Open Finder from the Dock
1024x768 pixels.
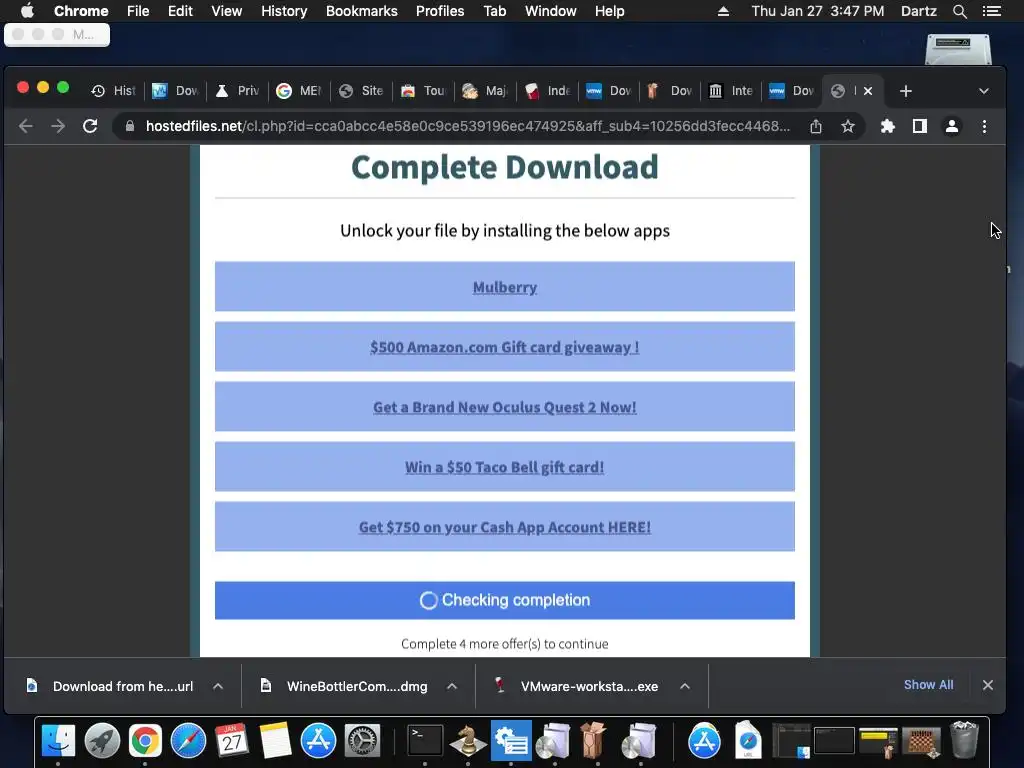(x=58, y=741)
